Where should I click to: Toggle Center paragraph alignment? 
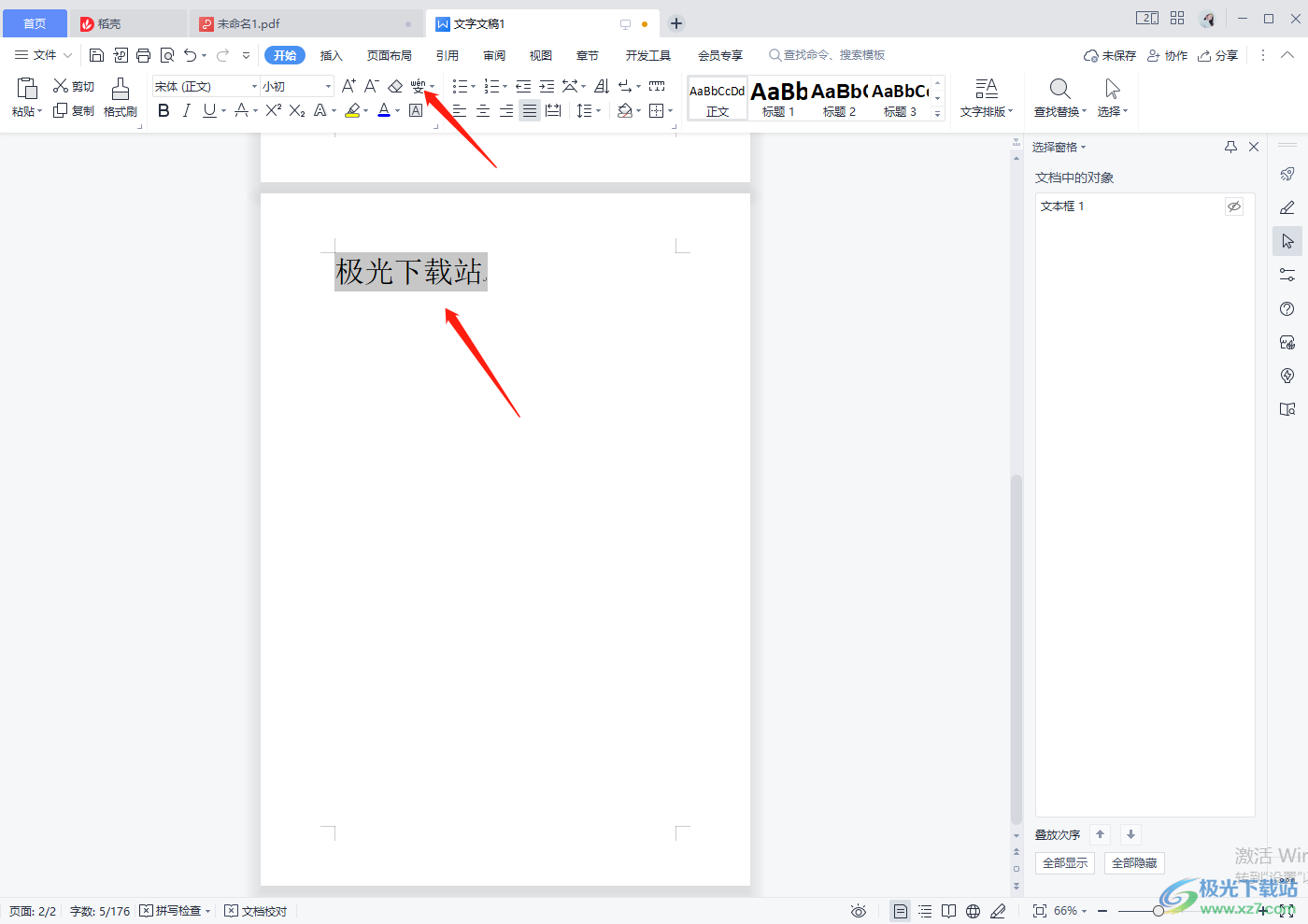(x=483, y=110)
